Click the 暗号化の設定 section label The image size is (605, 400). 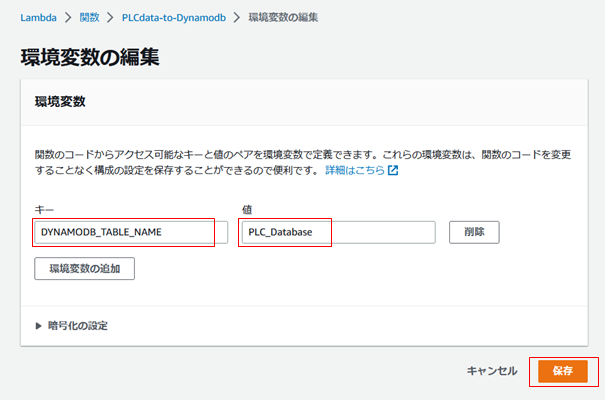pos(78,326)
